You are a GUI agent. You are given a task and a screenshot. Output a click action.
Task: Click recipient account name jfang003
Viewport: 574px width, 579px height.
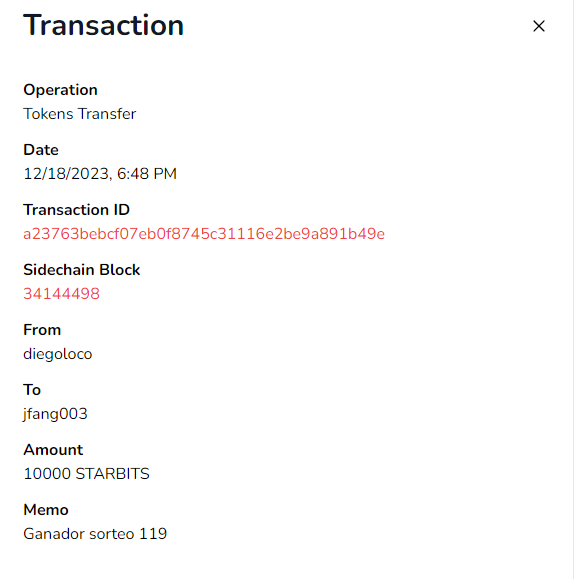pyautogui.click(x=55, y=414)
